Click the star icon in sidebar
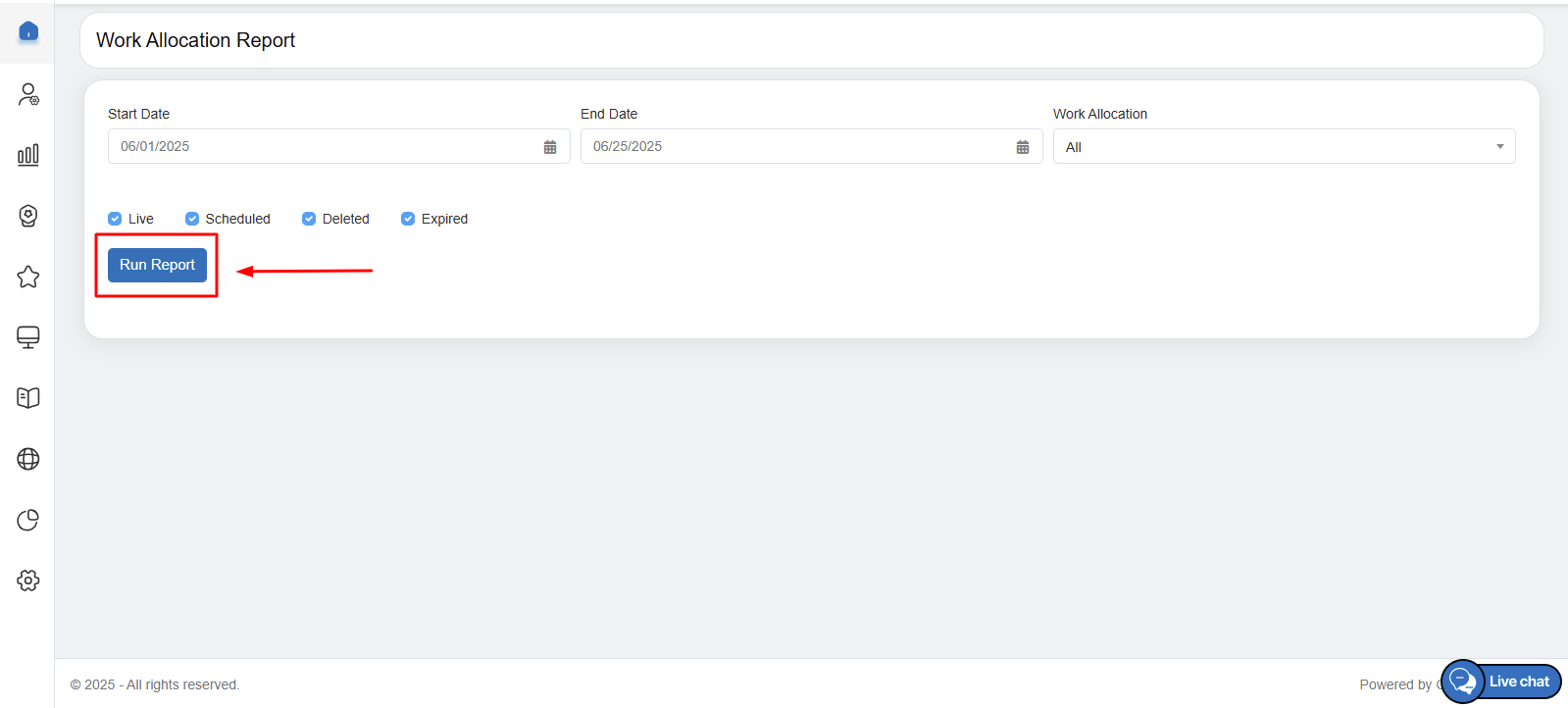The height and width of the screenshot is (708, 1568). (28, 277)
